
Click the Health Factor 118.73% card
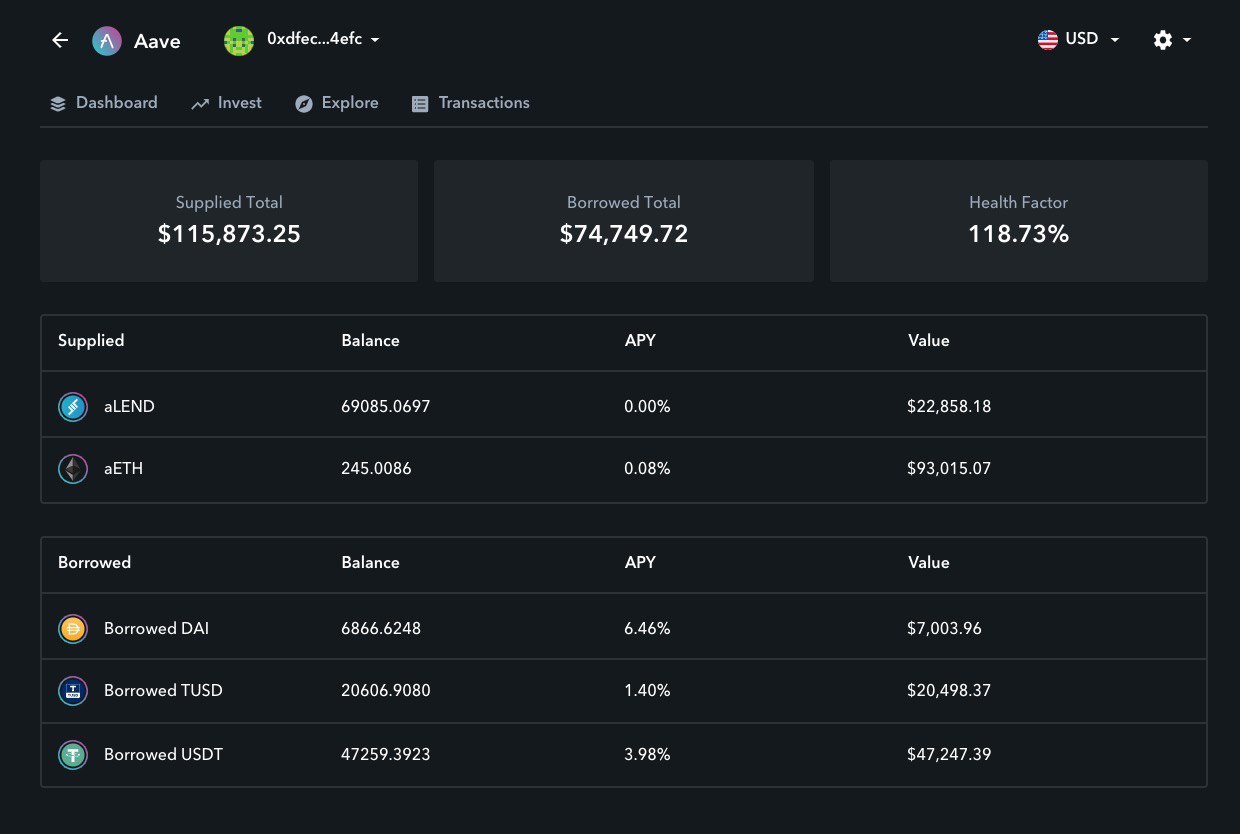1019,221
